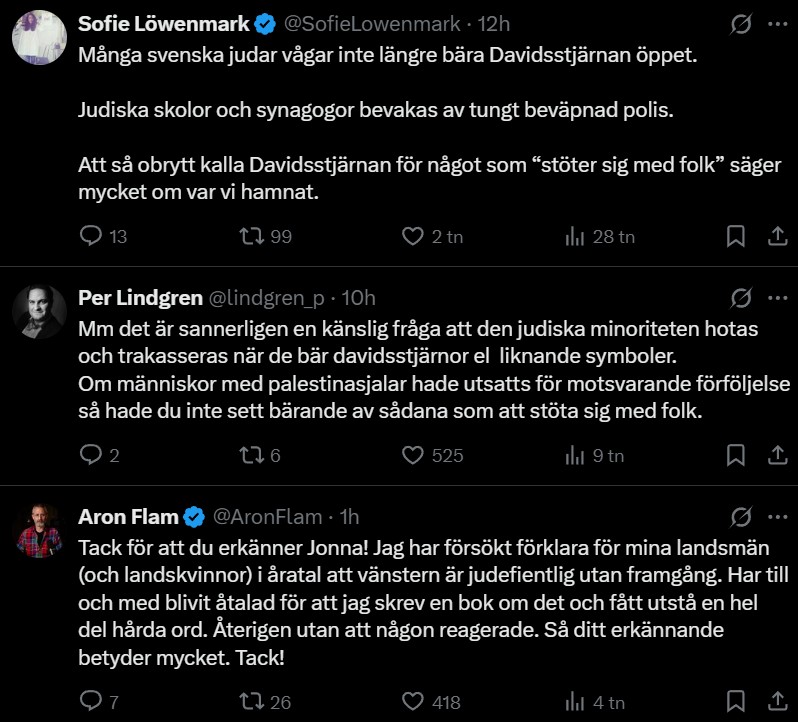
Task: Share Sofie Löwenmark's tweet
Action: [777, 236]
